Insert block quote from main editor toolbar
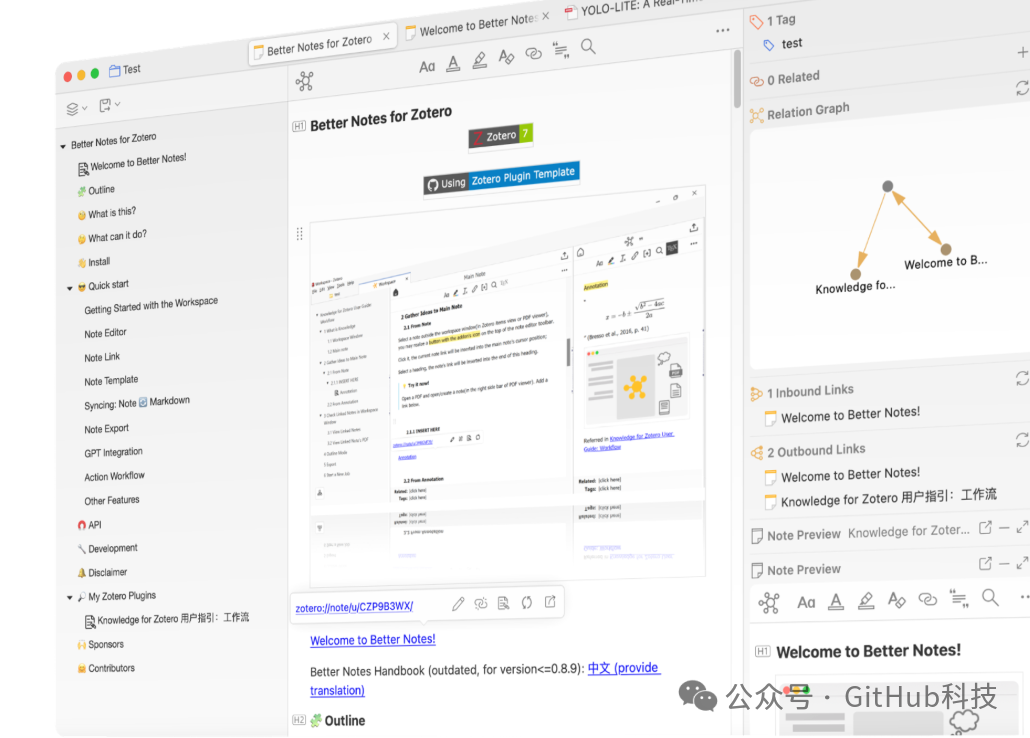Image resolution: width=1030 pixels, height=738 pixels. (561, 50)
